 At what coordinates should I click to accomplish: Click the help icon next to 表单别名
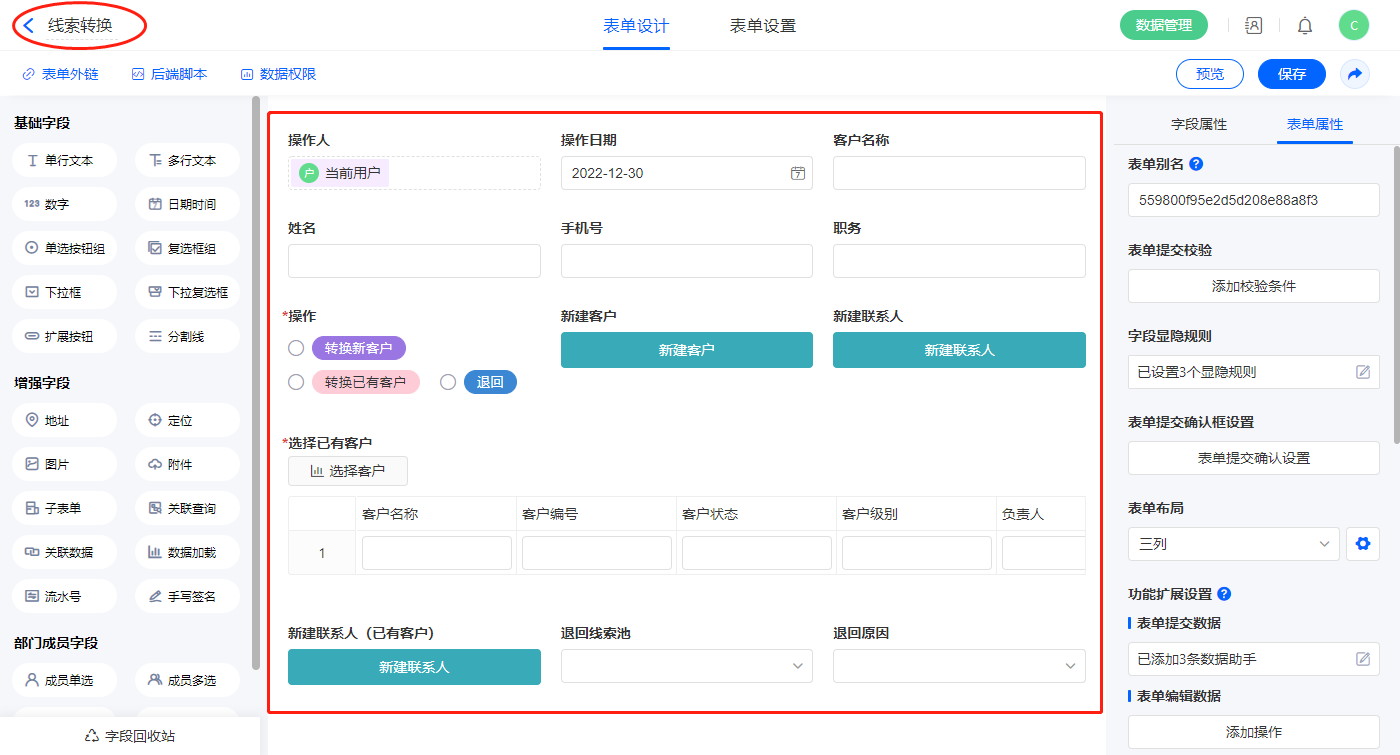tap(1196, 164)
